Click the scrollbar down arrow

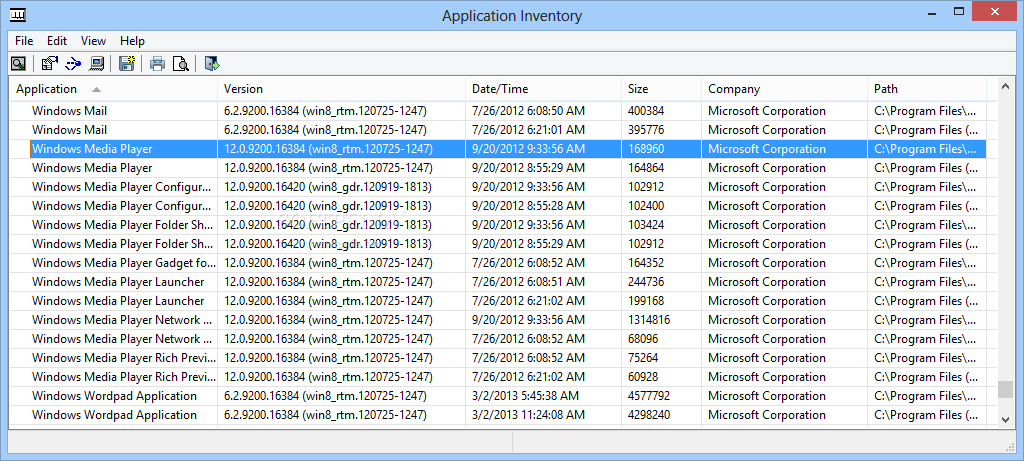click(x=1006, y=420)
